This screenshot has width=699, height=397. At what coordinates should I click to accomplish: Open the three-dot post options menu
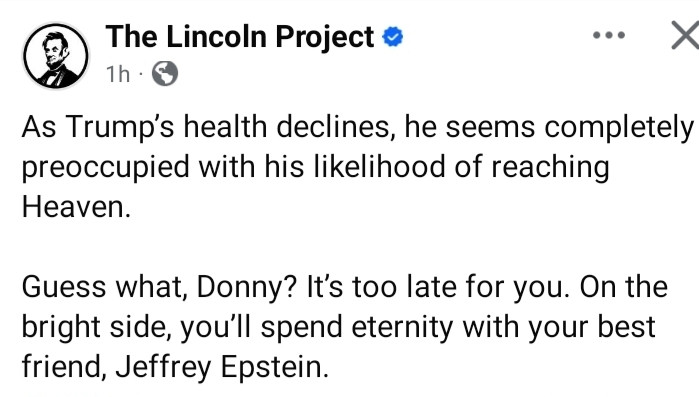[609, 35]
